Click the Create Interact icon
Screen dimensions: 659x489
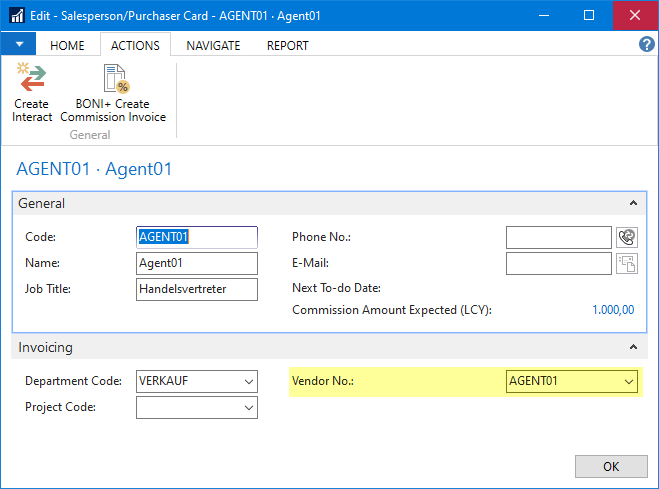(32, 77)
